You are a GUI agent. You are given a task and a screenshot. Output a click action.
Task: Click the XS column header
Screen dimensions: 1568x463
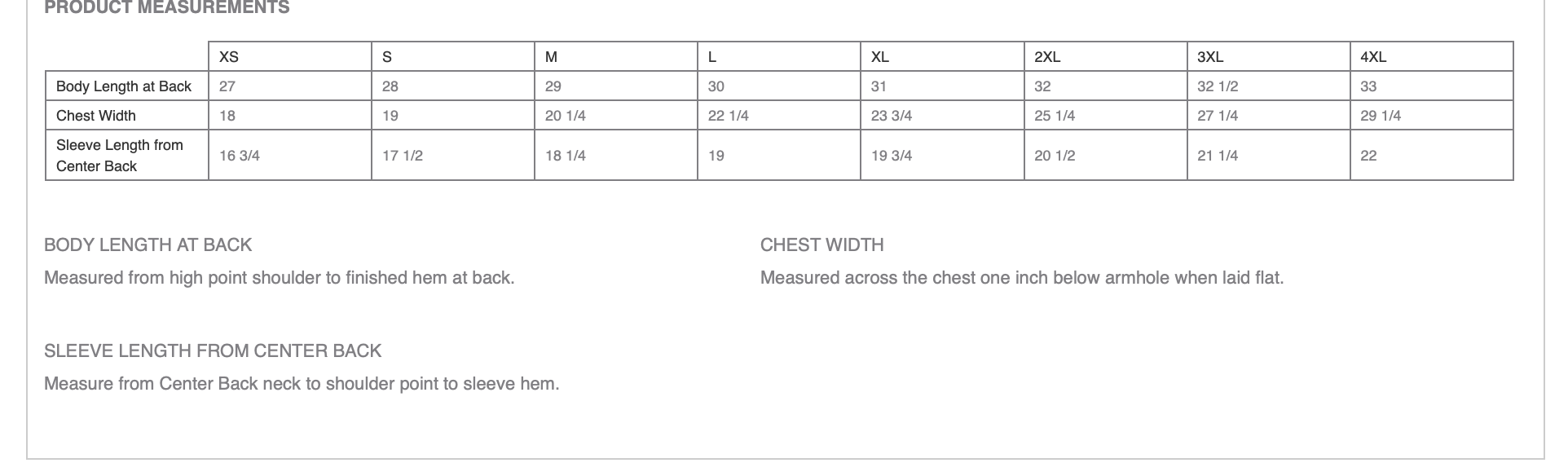tap(229, 57)
